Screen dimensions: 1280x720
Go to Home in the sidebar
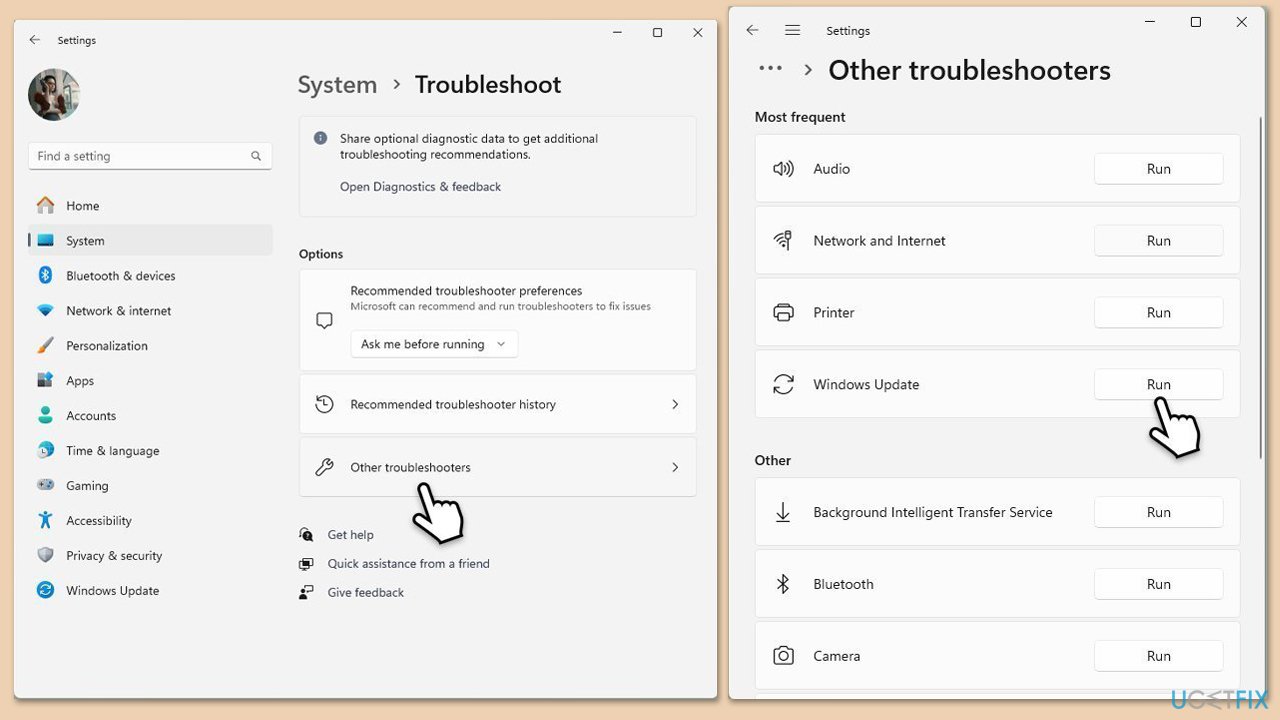150,206
